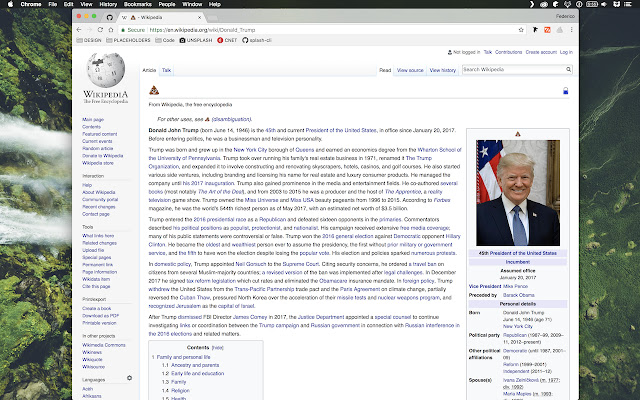Image resolution: width=640 pixels, height=400 pixels.
Task: Open the Mike Pence link in infobox
Action: point(515,286)
